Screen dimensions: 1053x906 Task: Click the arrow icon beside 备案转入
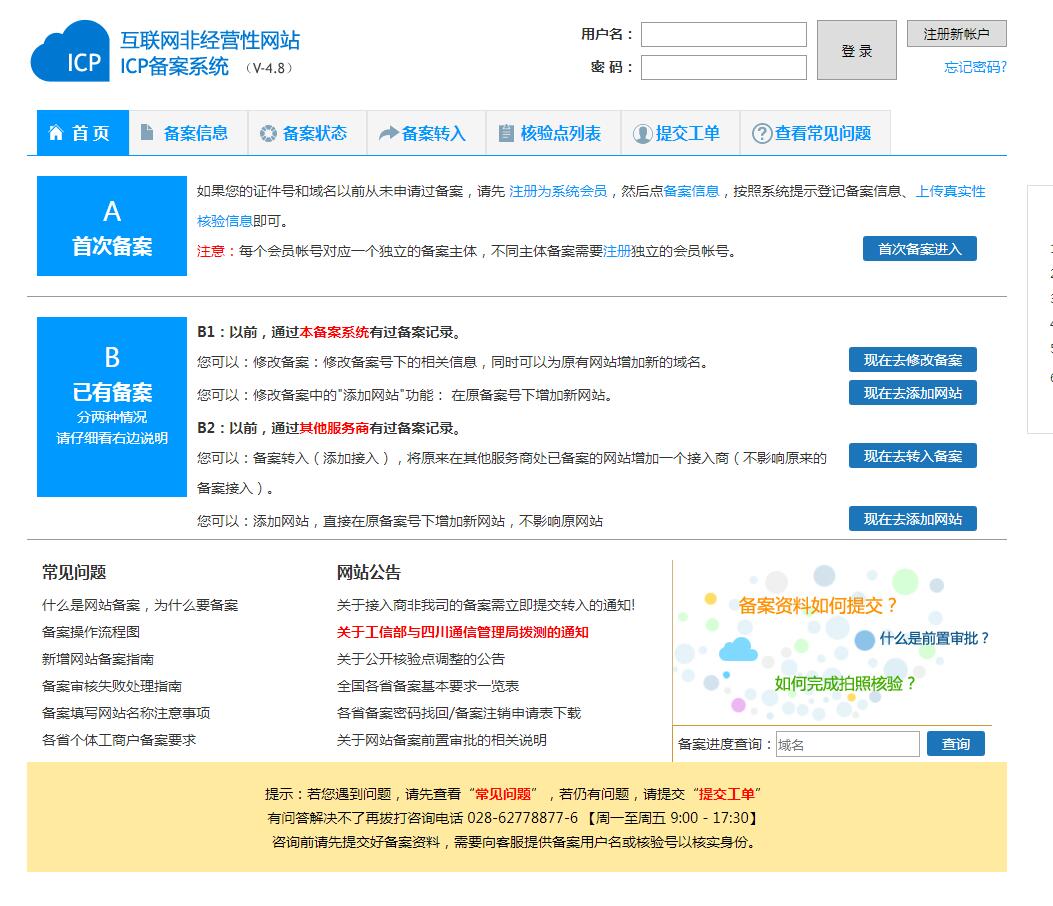pyautogui.click(x=388, y=133)
